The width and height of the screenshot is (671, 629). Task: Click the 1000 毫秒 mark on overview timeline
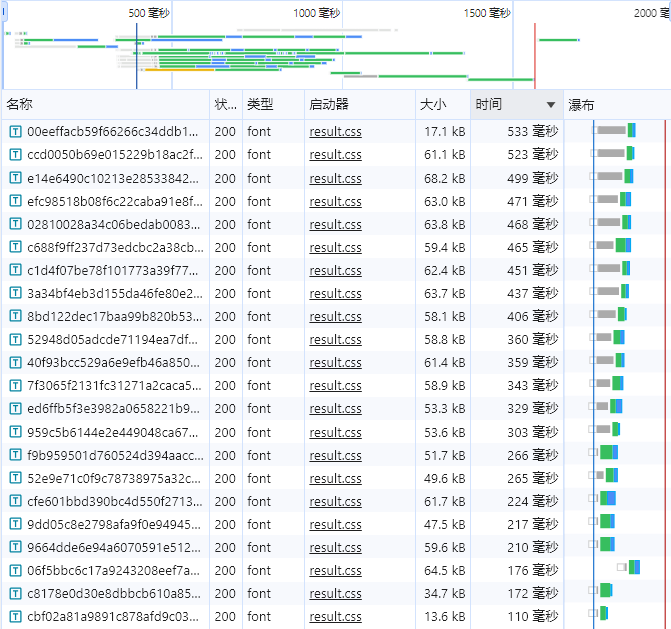pos(317,13)
